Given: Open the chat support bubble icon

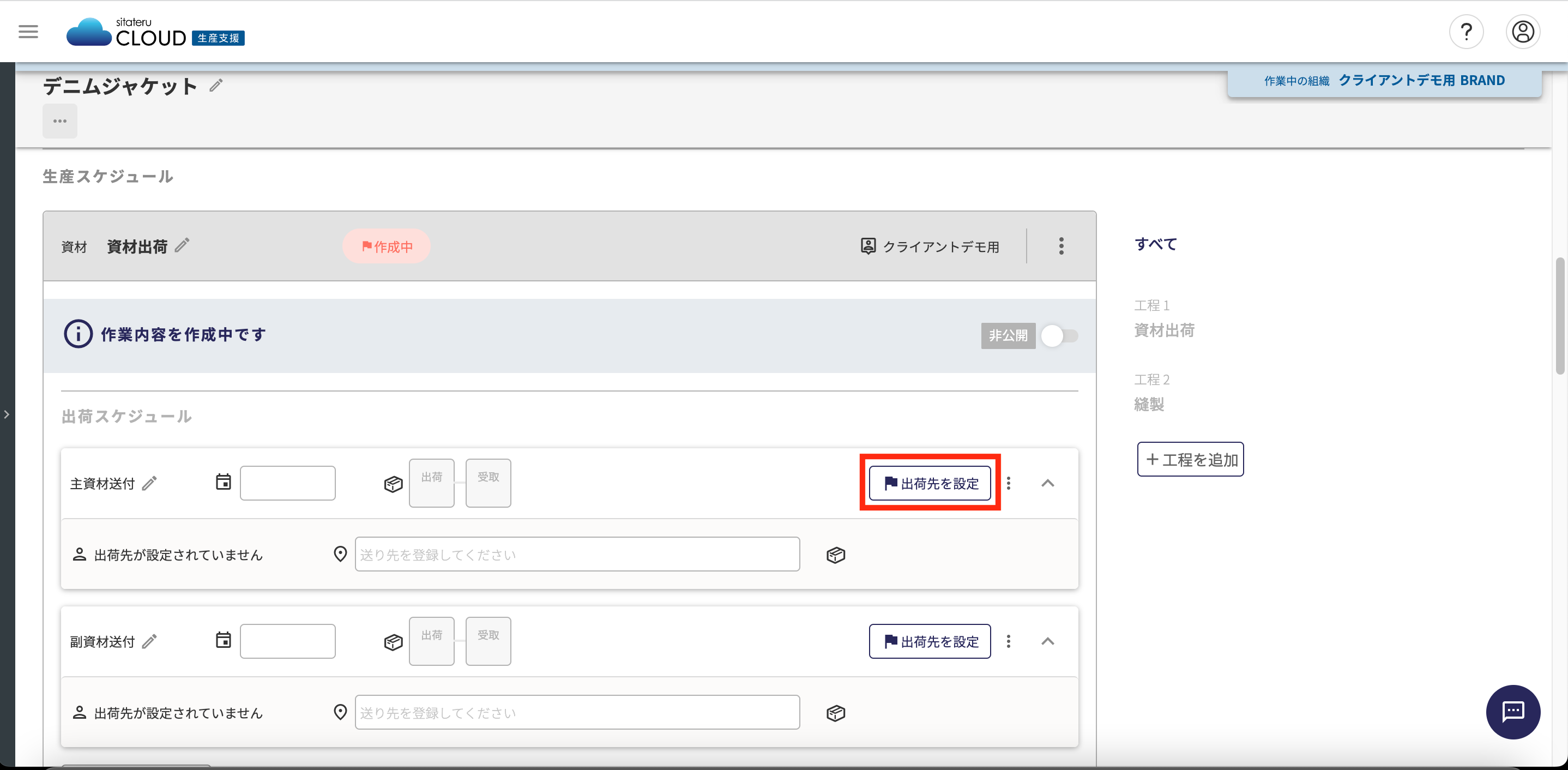Looking at the screenshot, I should pyautogui.click(x=1513, y=712).
